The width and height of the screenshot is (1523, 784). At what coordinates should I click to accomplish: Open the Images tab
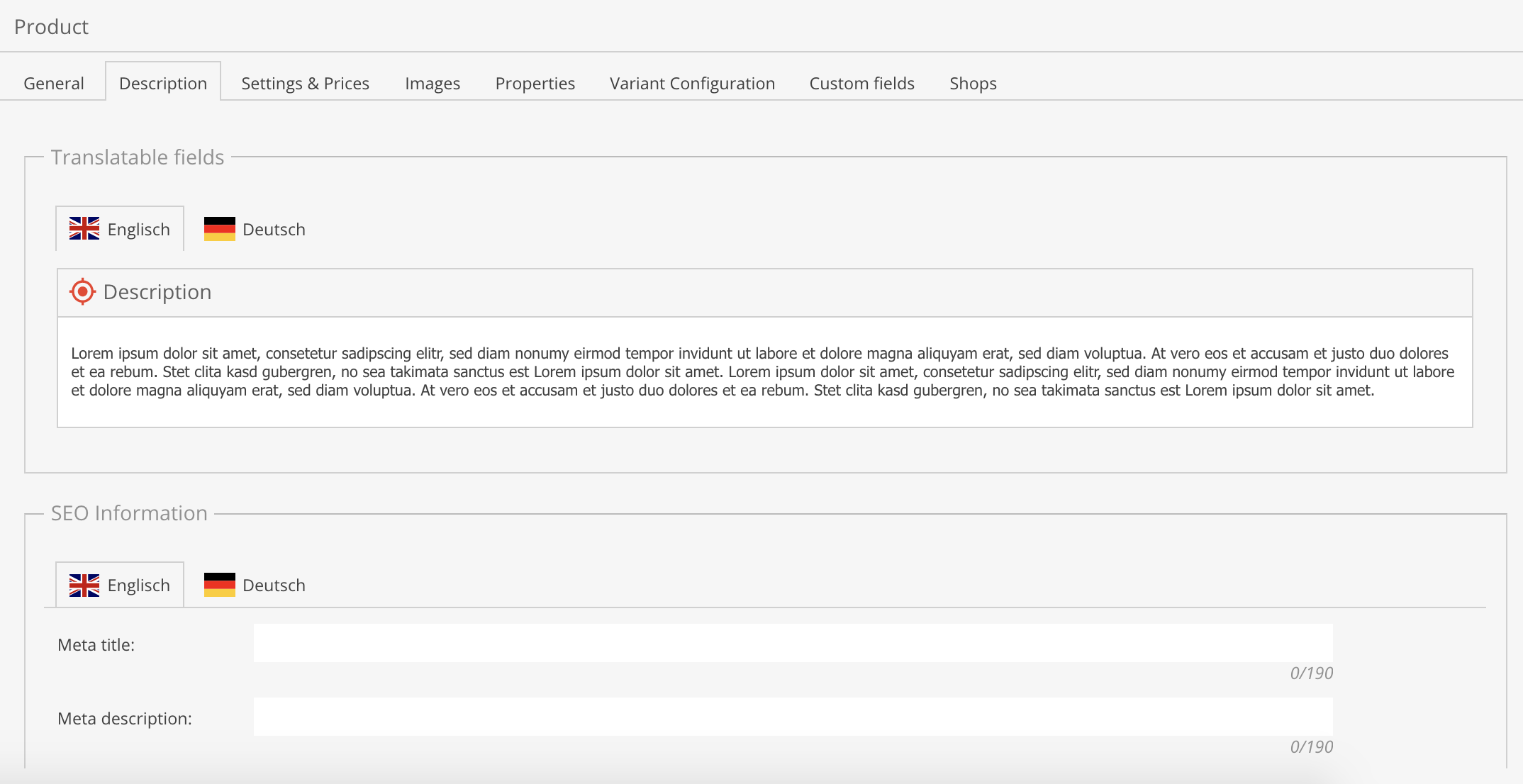click(433, 84)
